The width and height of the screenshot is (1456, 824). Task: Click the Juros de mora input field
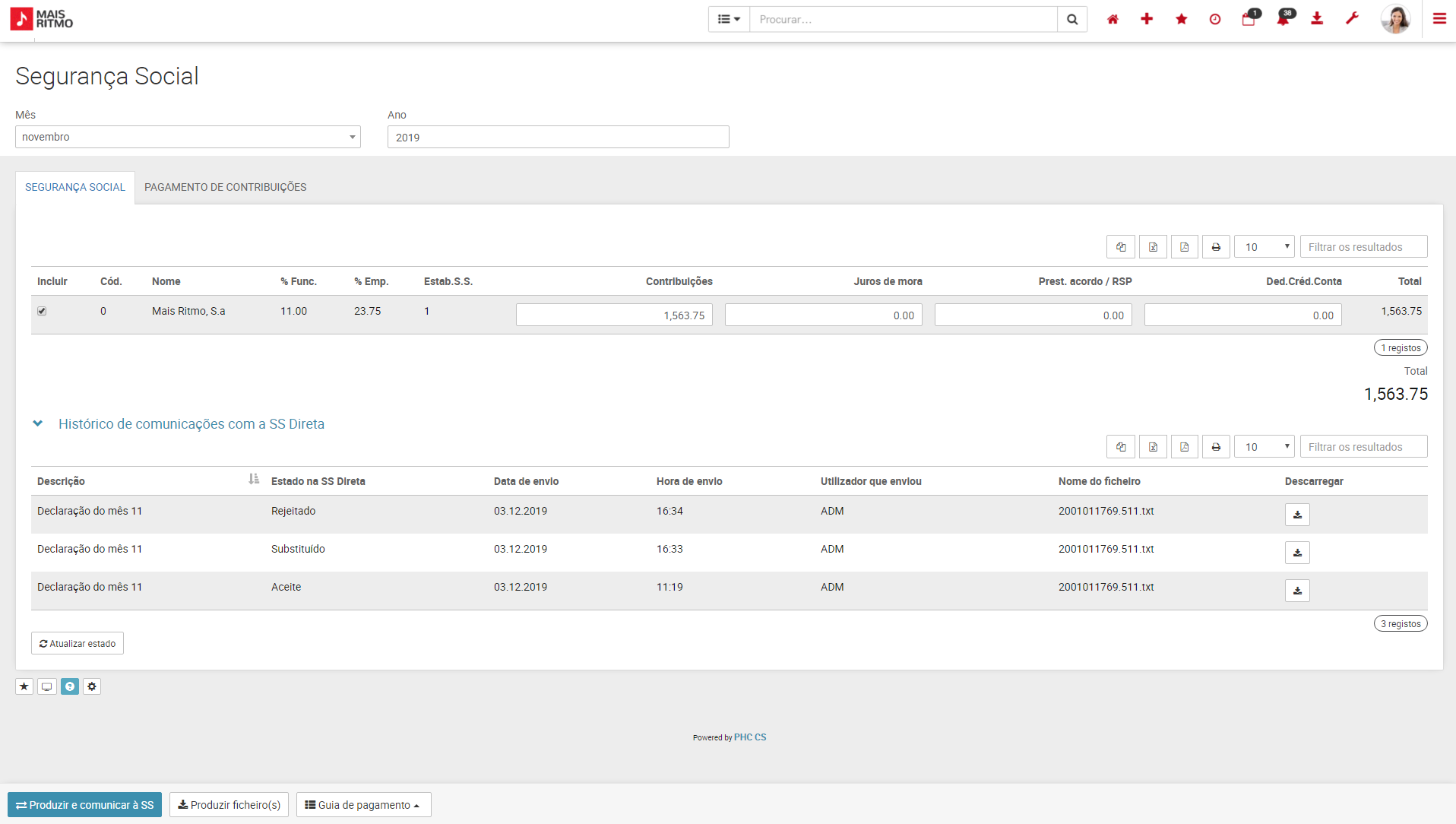coord(823,315)
